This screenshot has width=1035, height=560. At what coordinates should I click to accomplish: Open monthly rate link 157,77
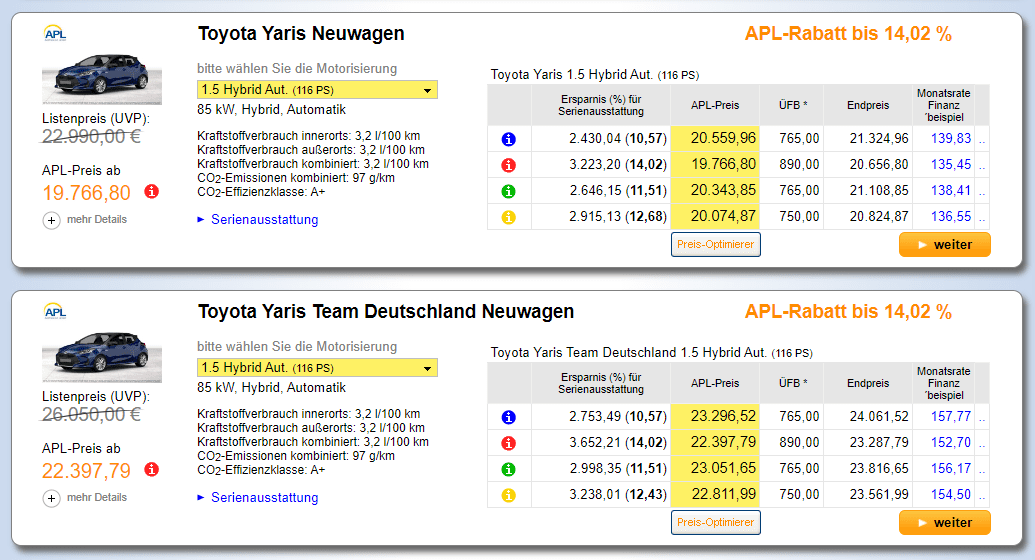click(951, 416)
